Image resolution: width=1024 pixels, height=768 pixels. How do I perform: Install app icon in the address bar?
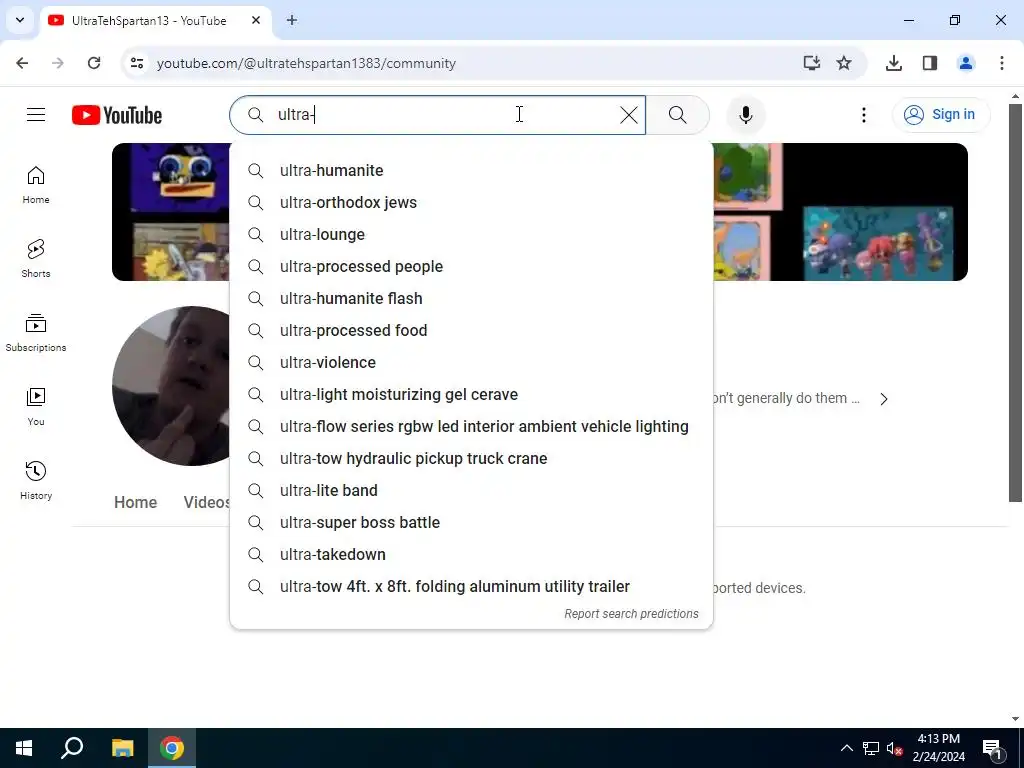(811, 63)
